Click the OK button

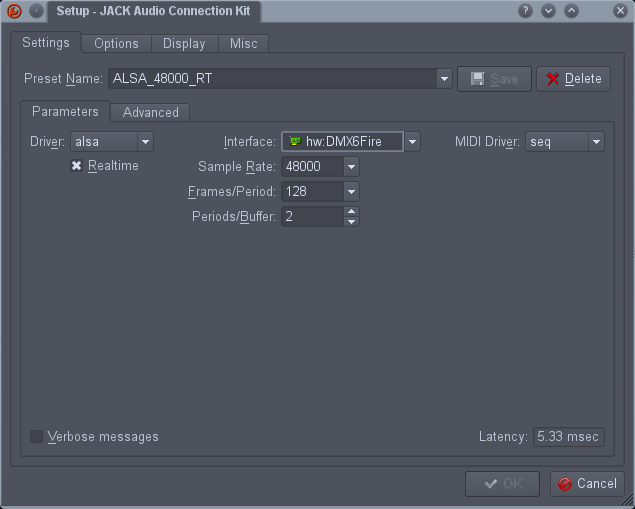502,484
